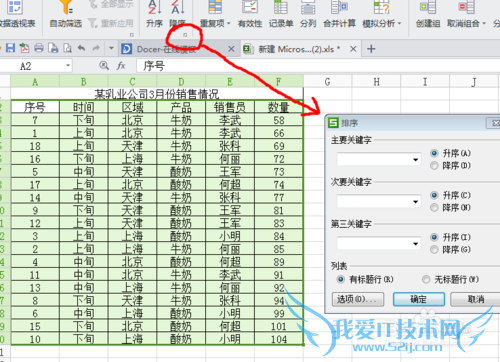This screenshot has width=500, height=362.
Task: Select column H header
Action: [376, 82]
